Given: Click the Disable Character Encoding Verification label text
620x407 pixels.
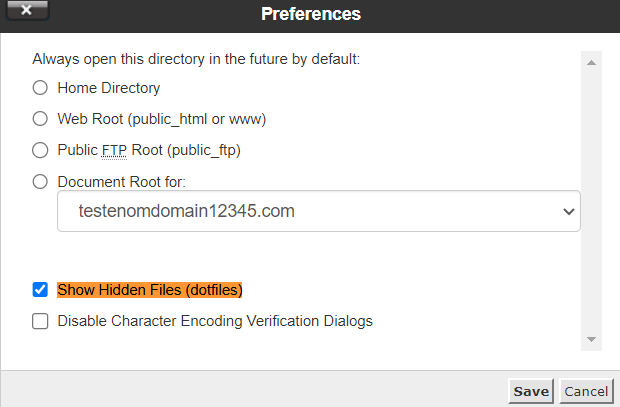Looking at the screenshot, I should [x=215, y=322].
